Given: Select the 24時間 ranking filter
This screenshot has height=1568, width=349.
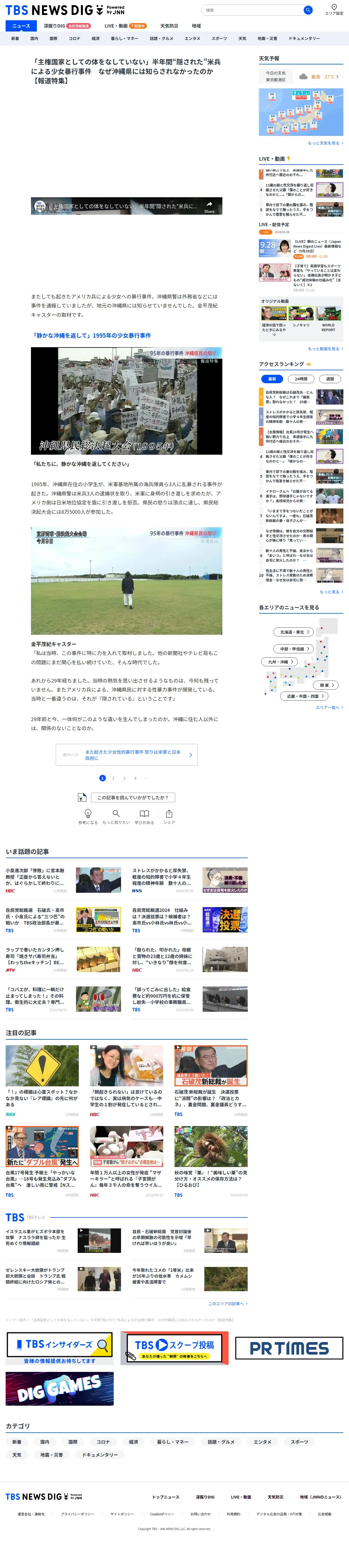Looking at the screenshot, I should point(301,379).
